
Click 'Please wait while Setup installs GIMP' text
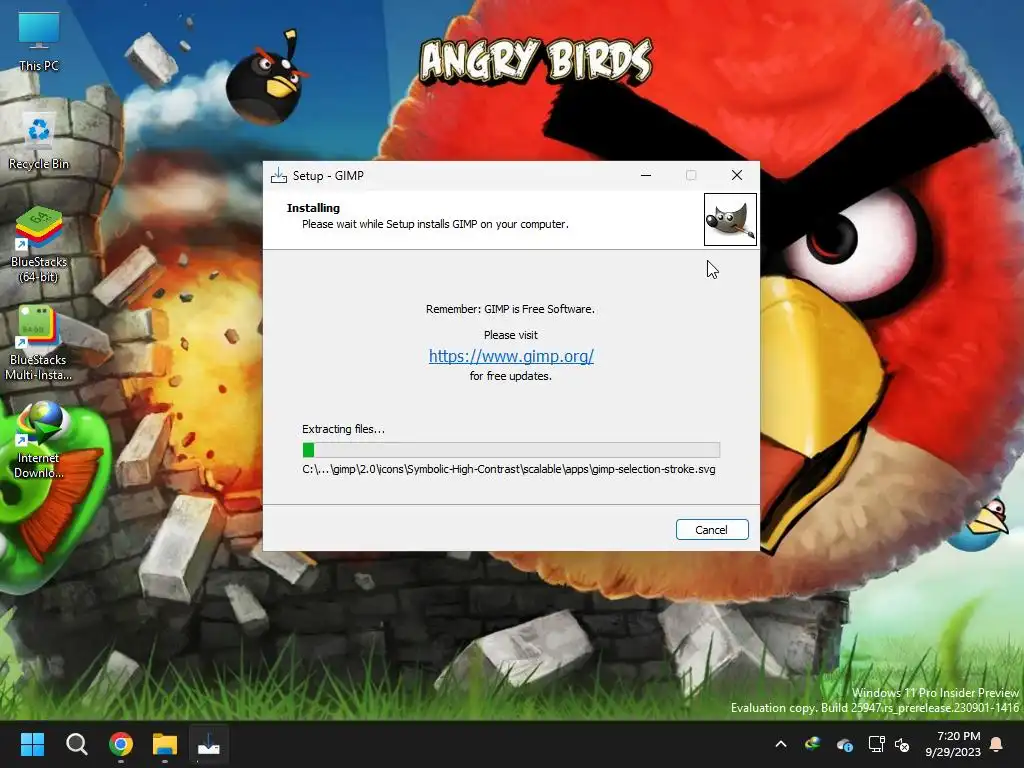coord(435,224)
